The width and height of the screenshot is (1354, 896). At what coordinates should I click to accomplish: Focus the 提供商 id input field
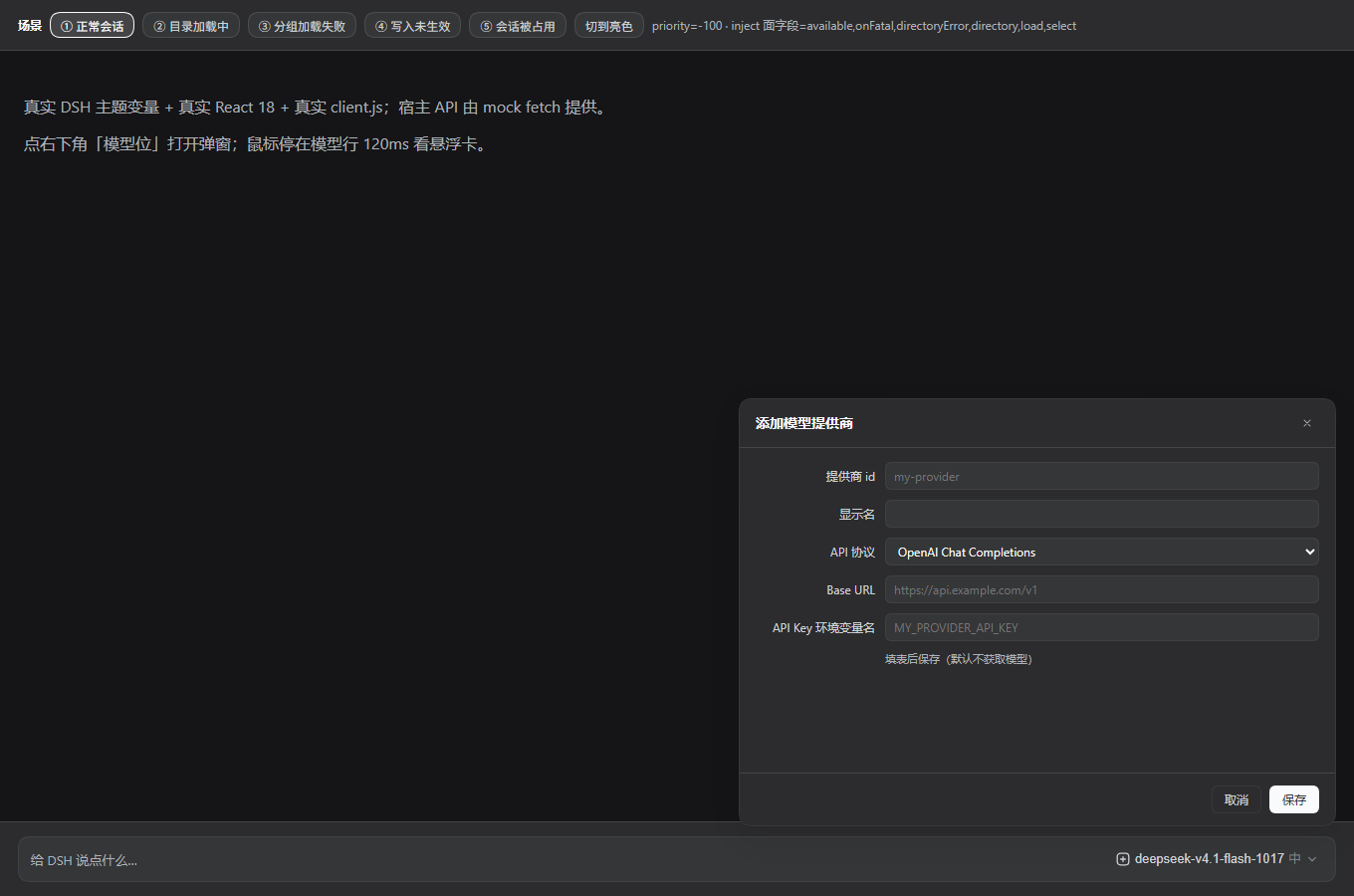[1101, 476]
